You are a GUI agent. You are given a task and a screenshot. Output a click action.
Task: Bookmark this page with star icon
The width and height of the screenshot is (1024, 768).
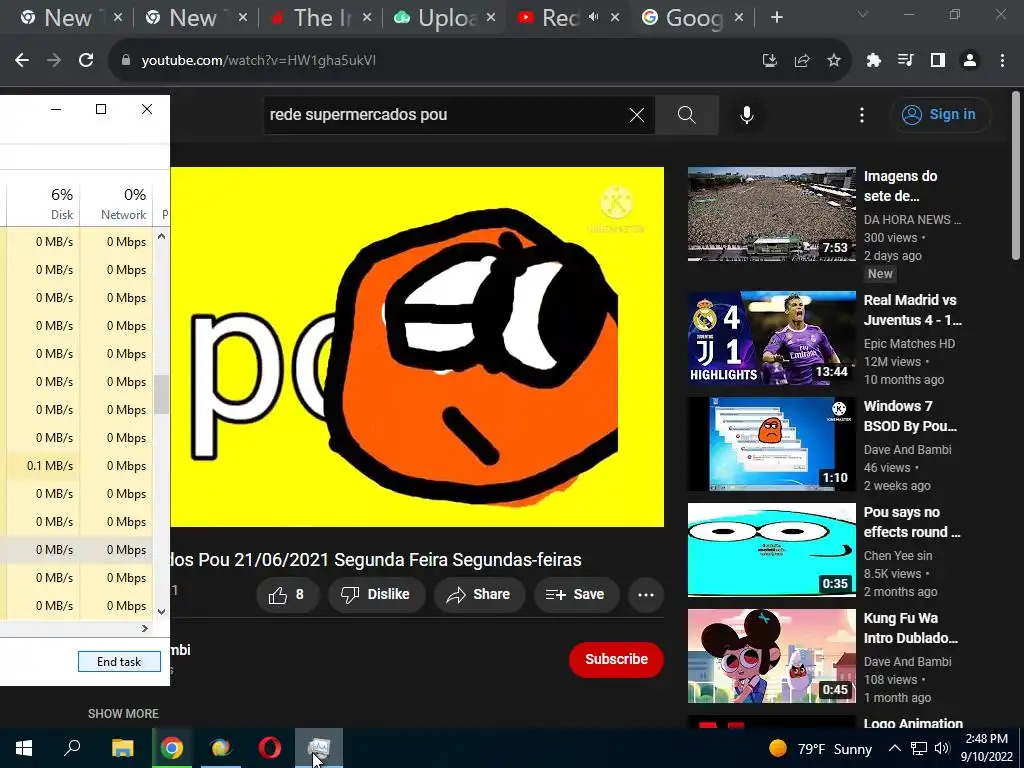pyautogui.click(x=834, y=61)
